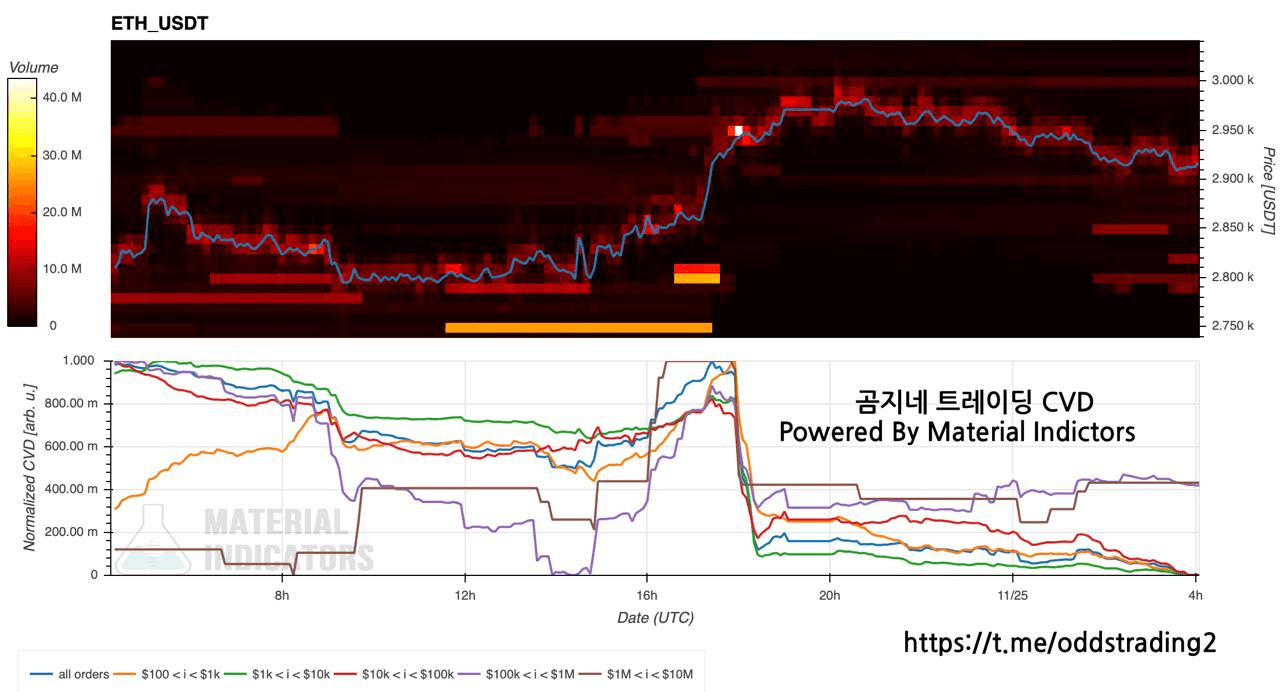Click the white hotspot cell near 2.950k

click(x=739, y=131)
